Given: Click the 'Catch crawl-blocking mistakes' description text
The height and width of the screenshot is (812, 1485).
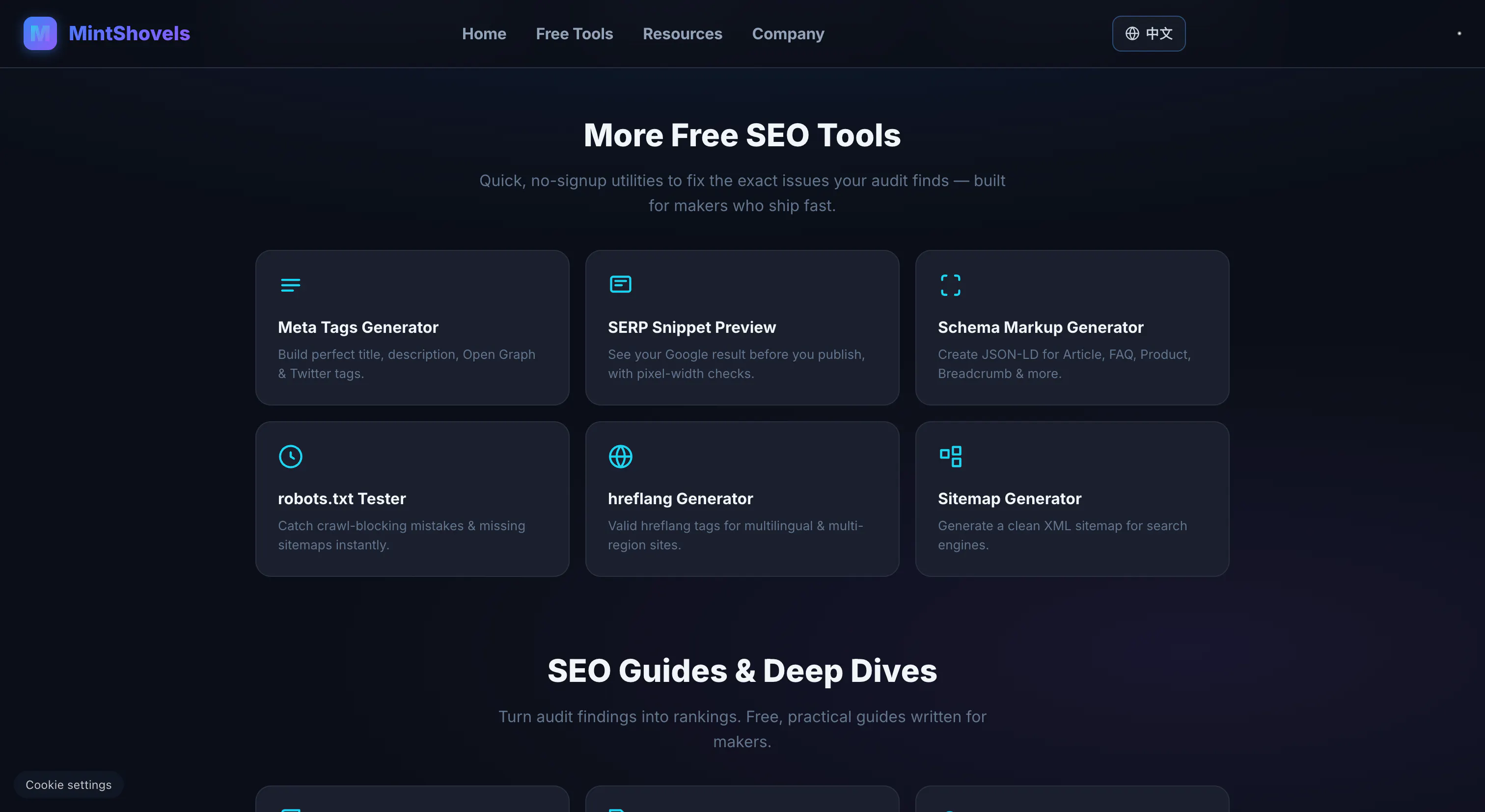Looking at the screenshot, I should (x=401, y=535).
